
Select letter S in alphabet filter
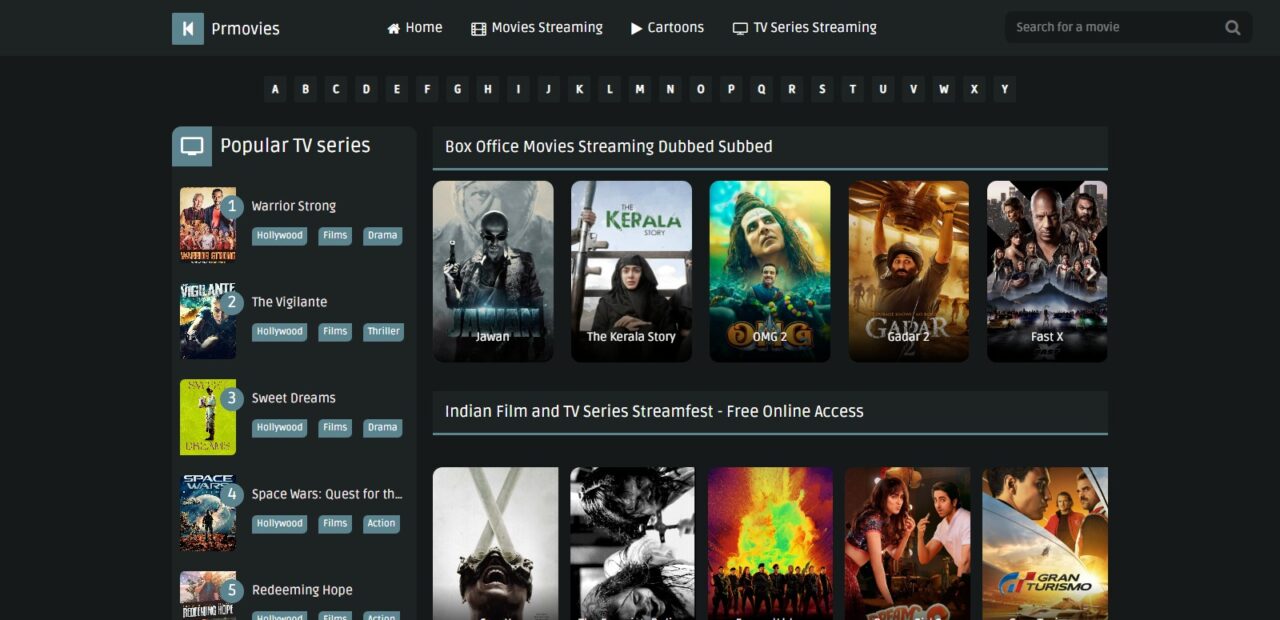click(822, 89)
